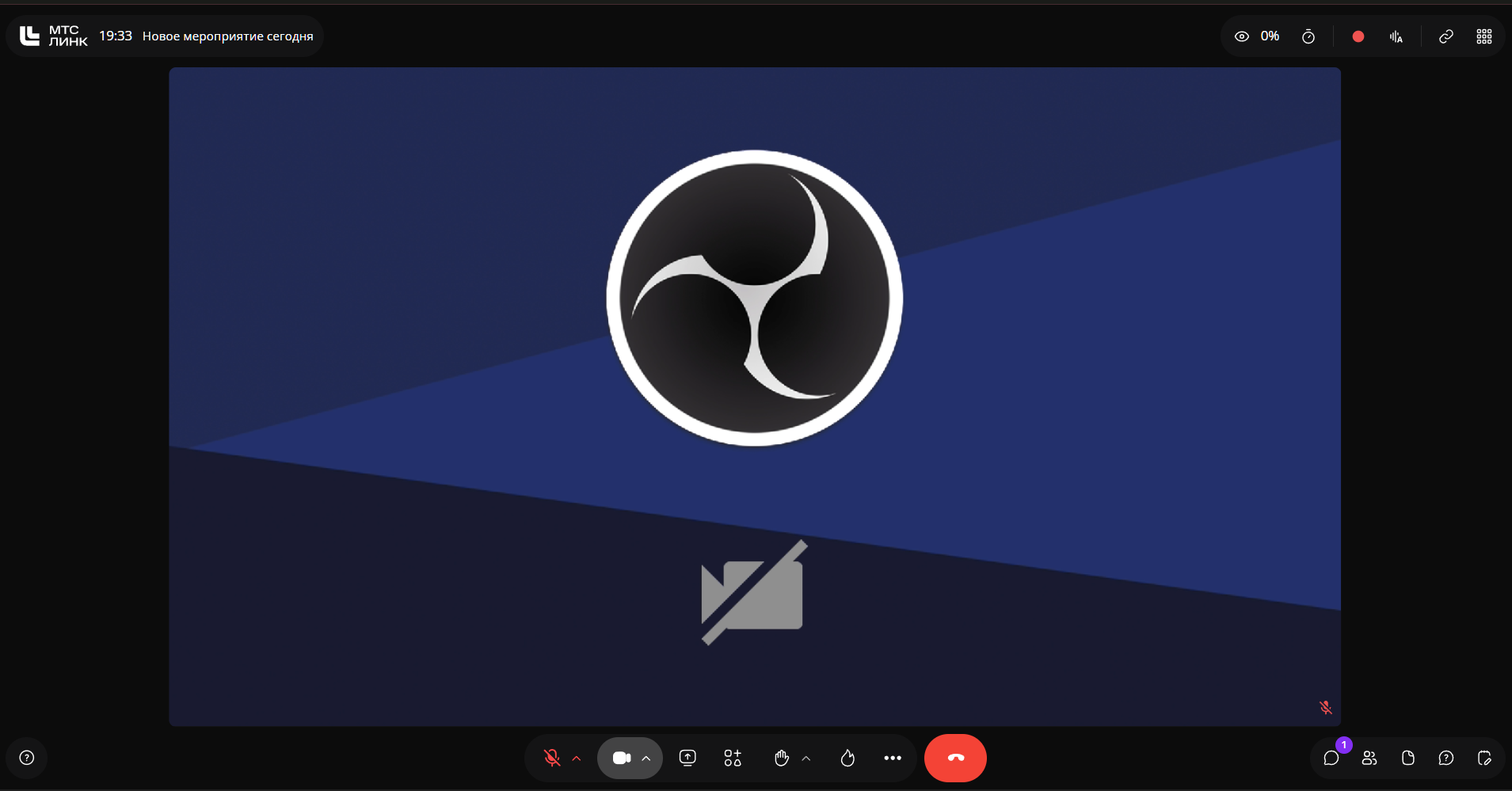Click the 0% attention value

[x=1270, y=36]
